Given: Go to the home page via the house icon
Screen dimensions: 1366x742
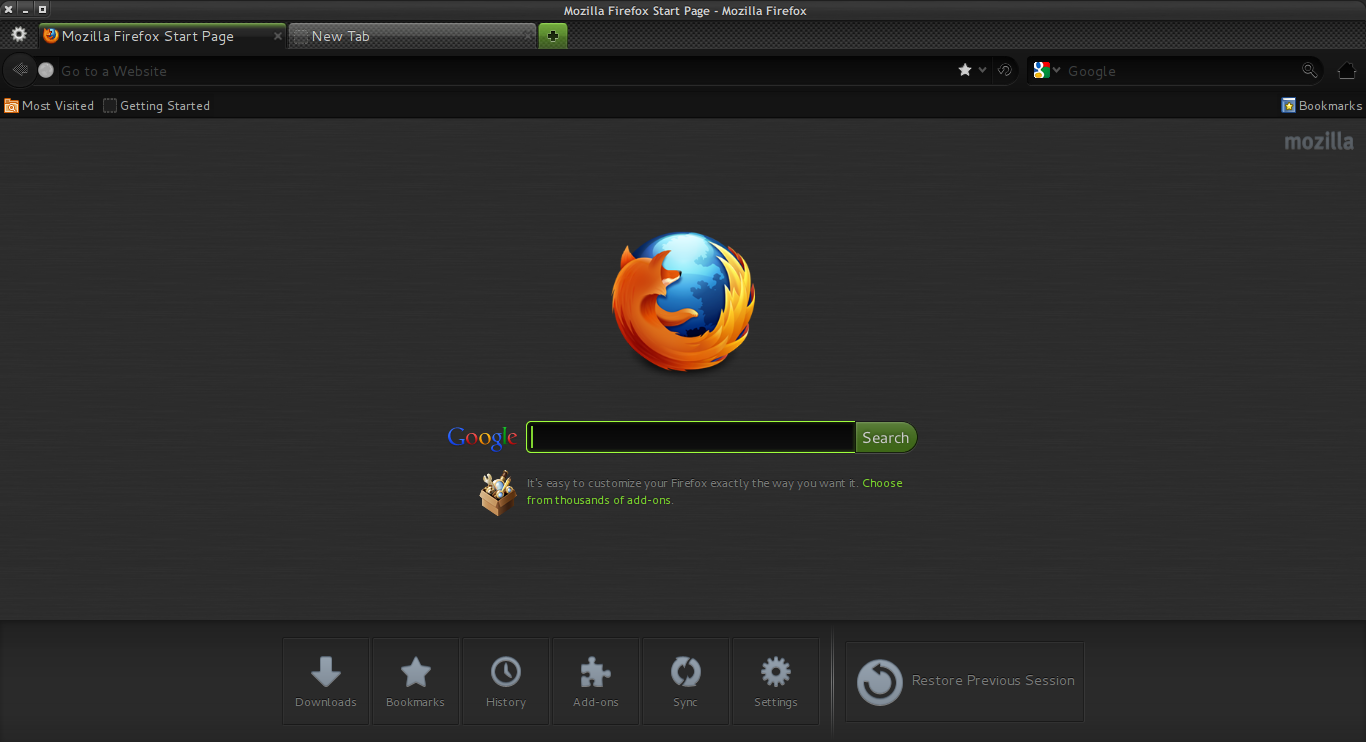Looking at the screenshot, I should 1347,70.
